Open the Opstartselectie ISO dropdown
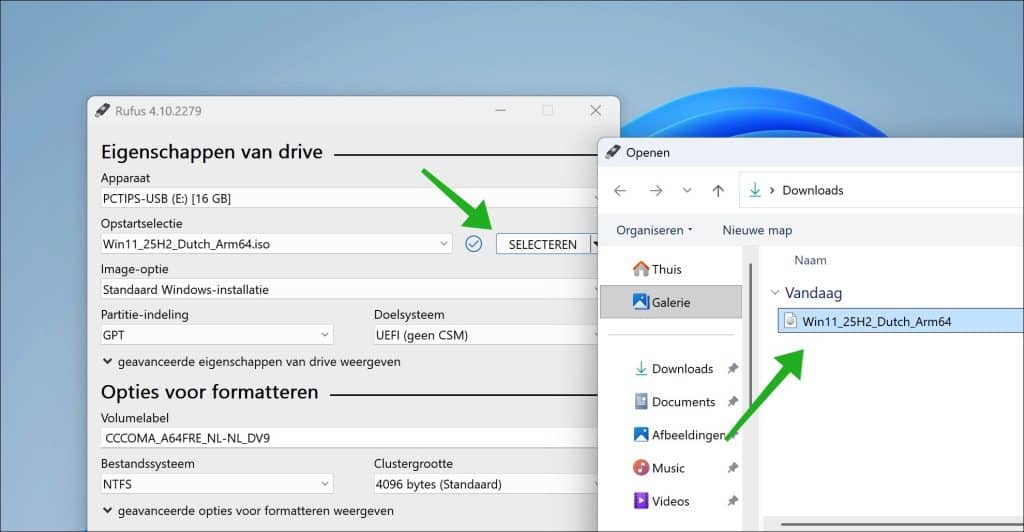This screenshot has height=532, width=1024. (x=444, y=244)
